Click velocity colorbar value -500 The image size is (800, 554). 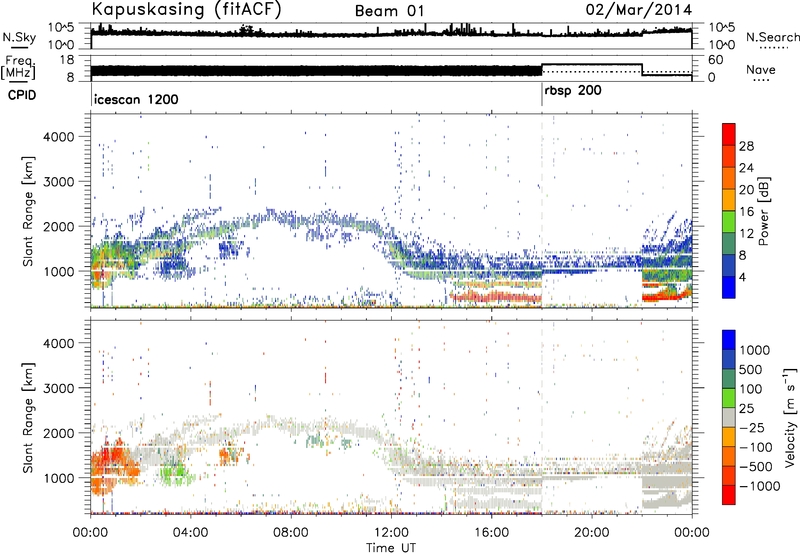[756, 467]
